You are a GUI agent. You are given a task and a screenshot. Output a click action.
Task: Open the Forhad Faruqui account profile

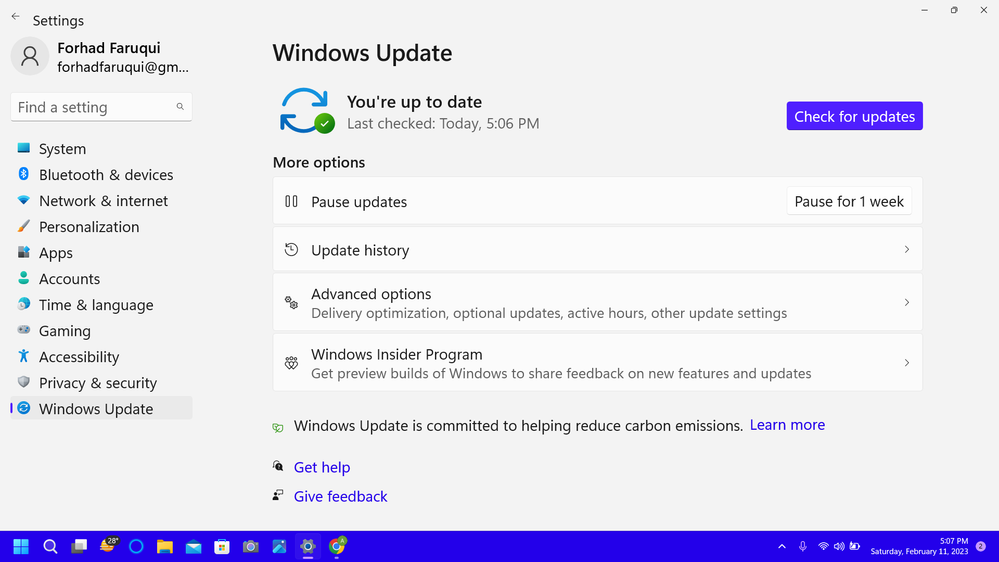[101, 57]
